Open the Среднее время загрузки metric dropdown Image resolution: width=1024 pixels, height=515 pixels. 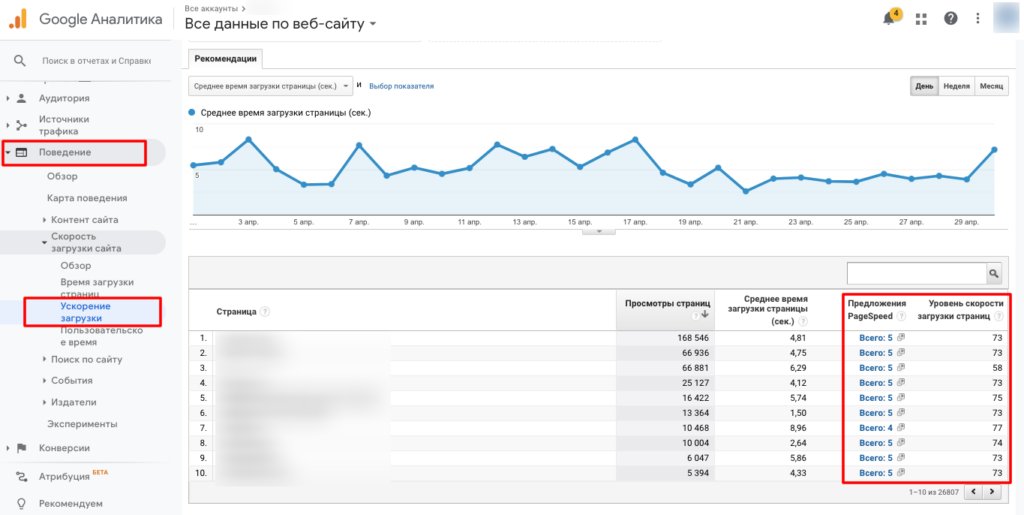click(271, 86)
